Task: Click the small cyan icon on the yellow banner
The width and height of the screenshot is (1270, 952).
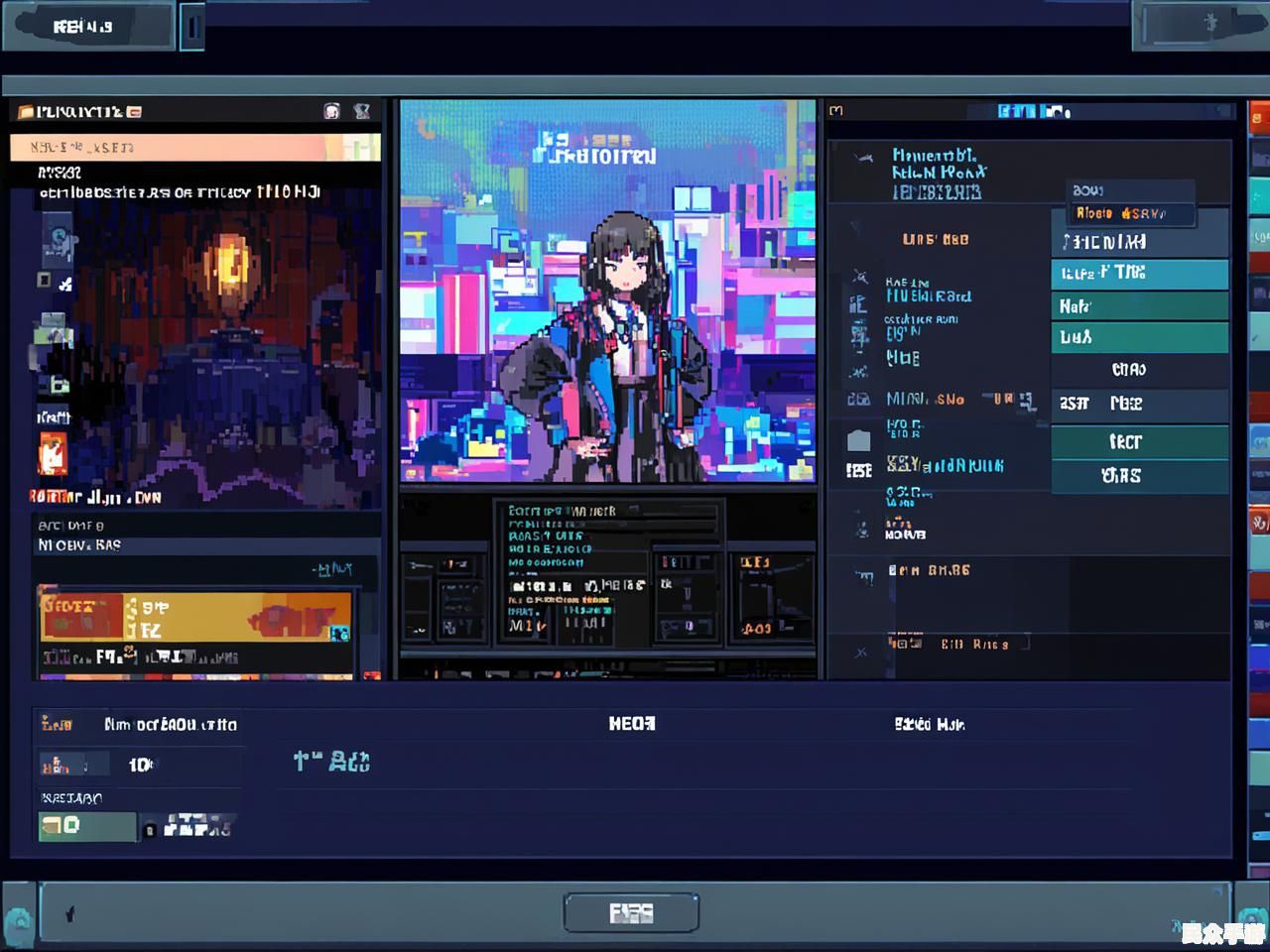Action: pyautogui.click(x=339, y=633)
